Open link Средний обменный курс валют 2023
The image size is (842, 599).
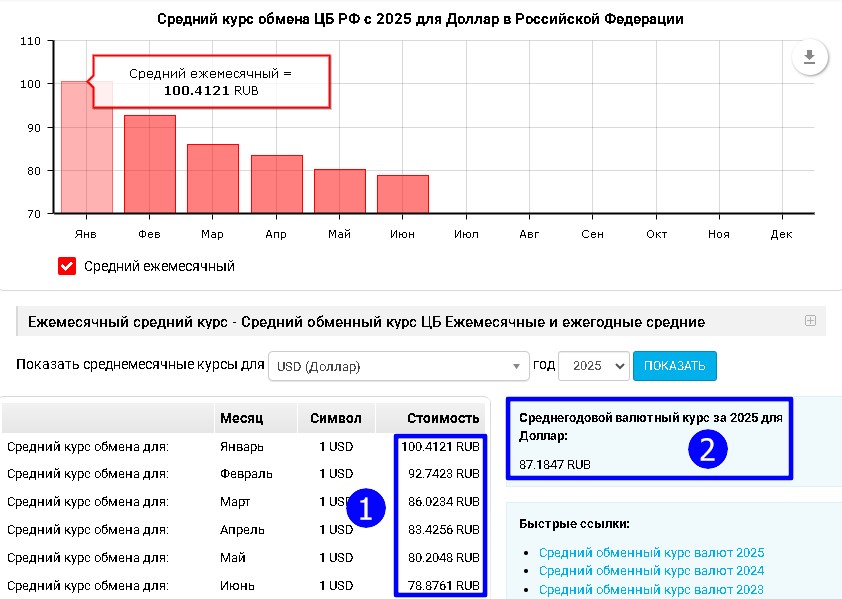click(x=651, y=590)
